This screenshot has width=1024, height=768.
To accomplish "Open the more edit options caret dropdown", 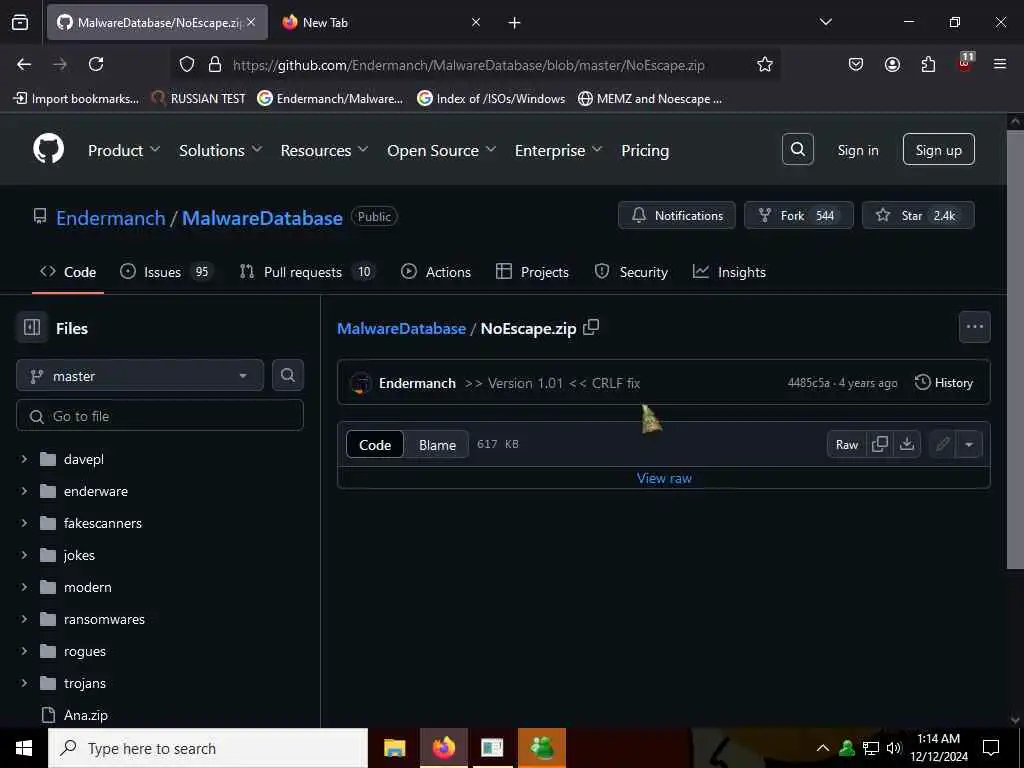I will coord(969,445).
